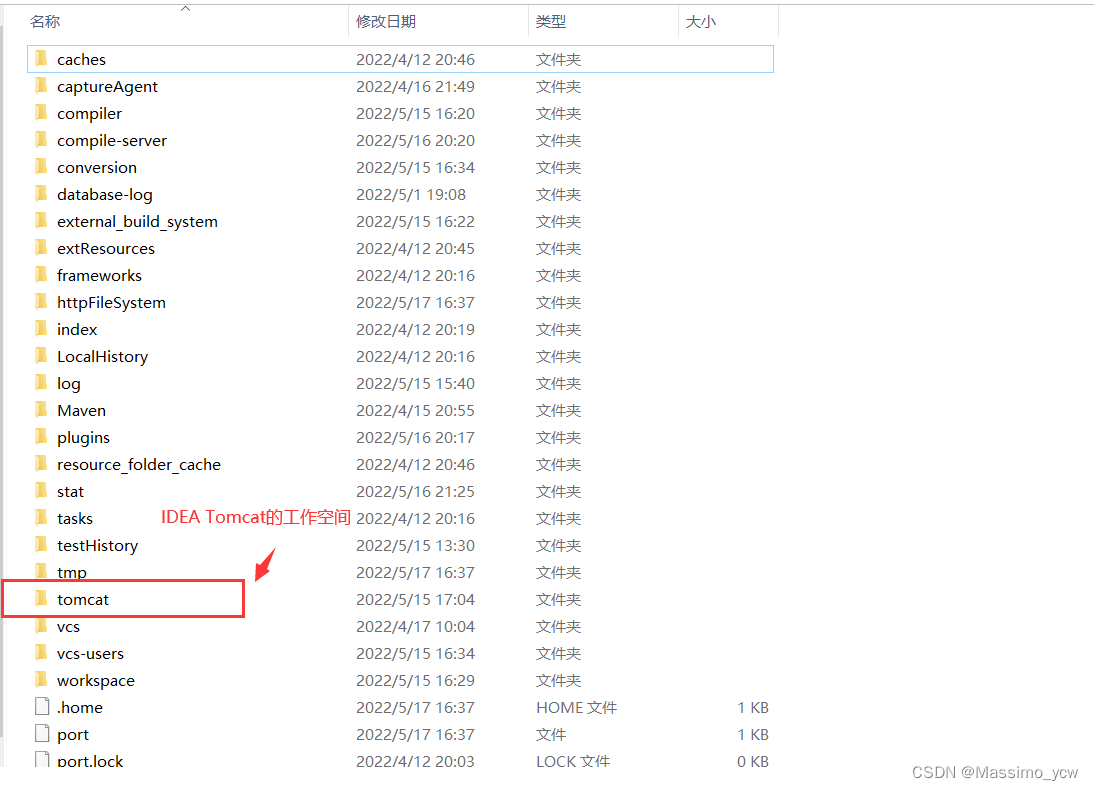Click the compiler folder icon
The height and width of the screenshot is (791, 1094).
[42, 113]
